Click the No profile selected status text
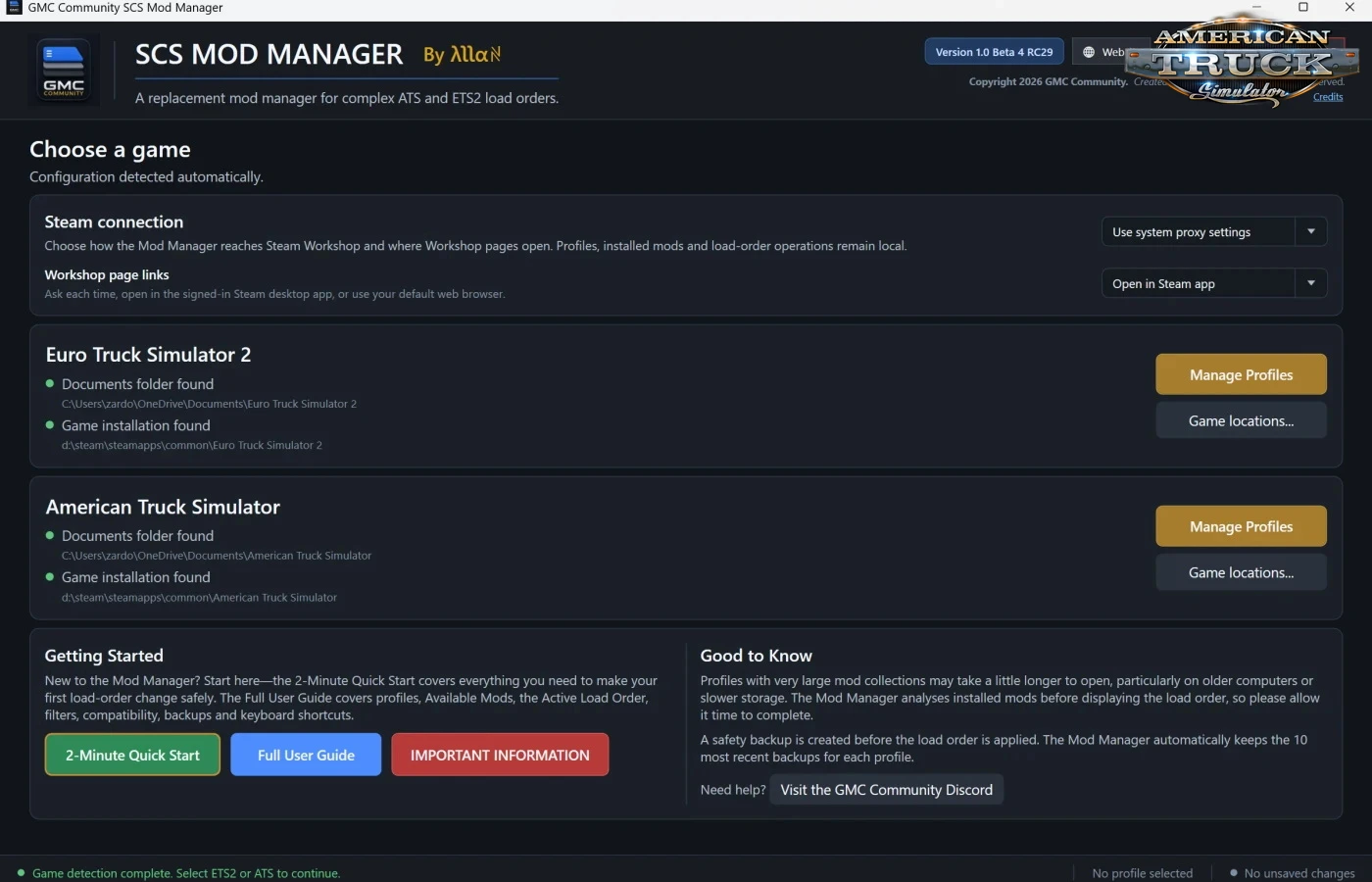This screenshot has width=1372, height=882. coord(1142,873)
